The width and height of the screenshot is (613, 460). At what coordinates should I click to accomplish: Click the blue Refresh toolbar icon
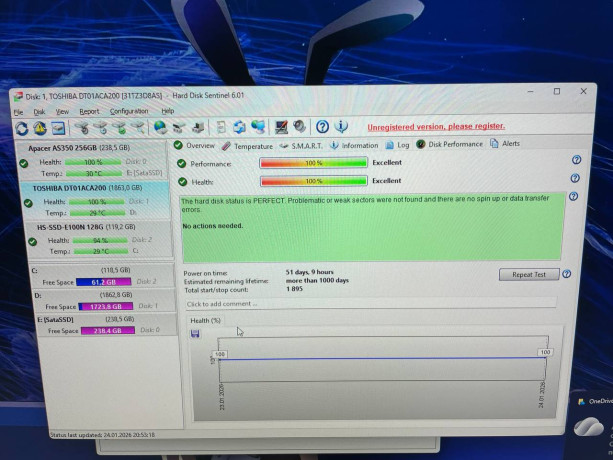(x=22, y=128)
